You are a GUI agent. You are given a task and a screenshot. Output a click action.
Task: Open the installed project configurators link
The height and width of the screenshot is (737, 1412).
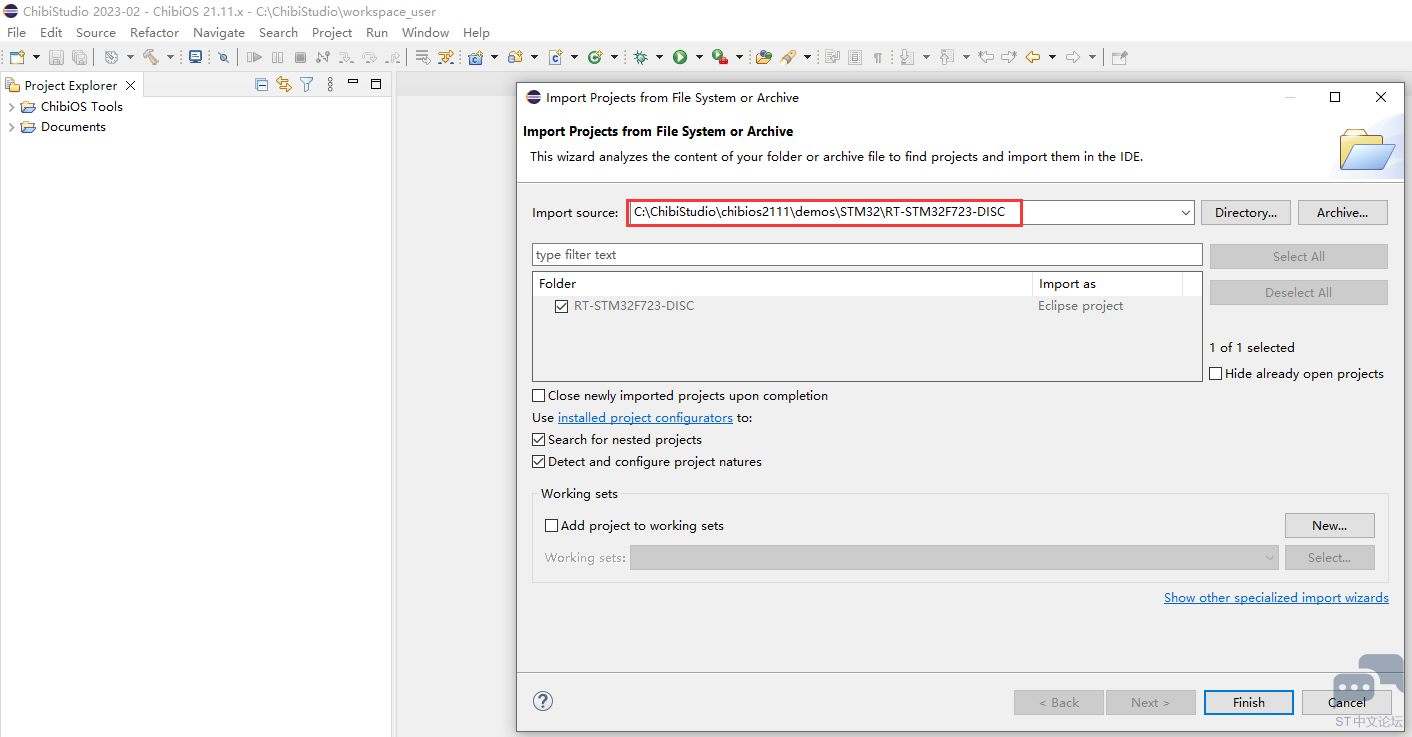(645, 418)
